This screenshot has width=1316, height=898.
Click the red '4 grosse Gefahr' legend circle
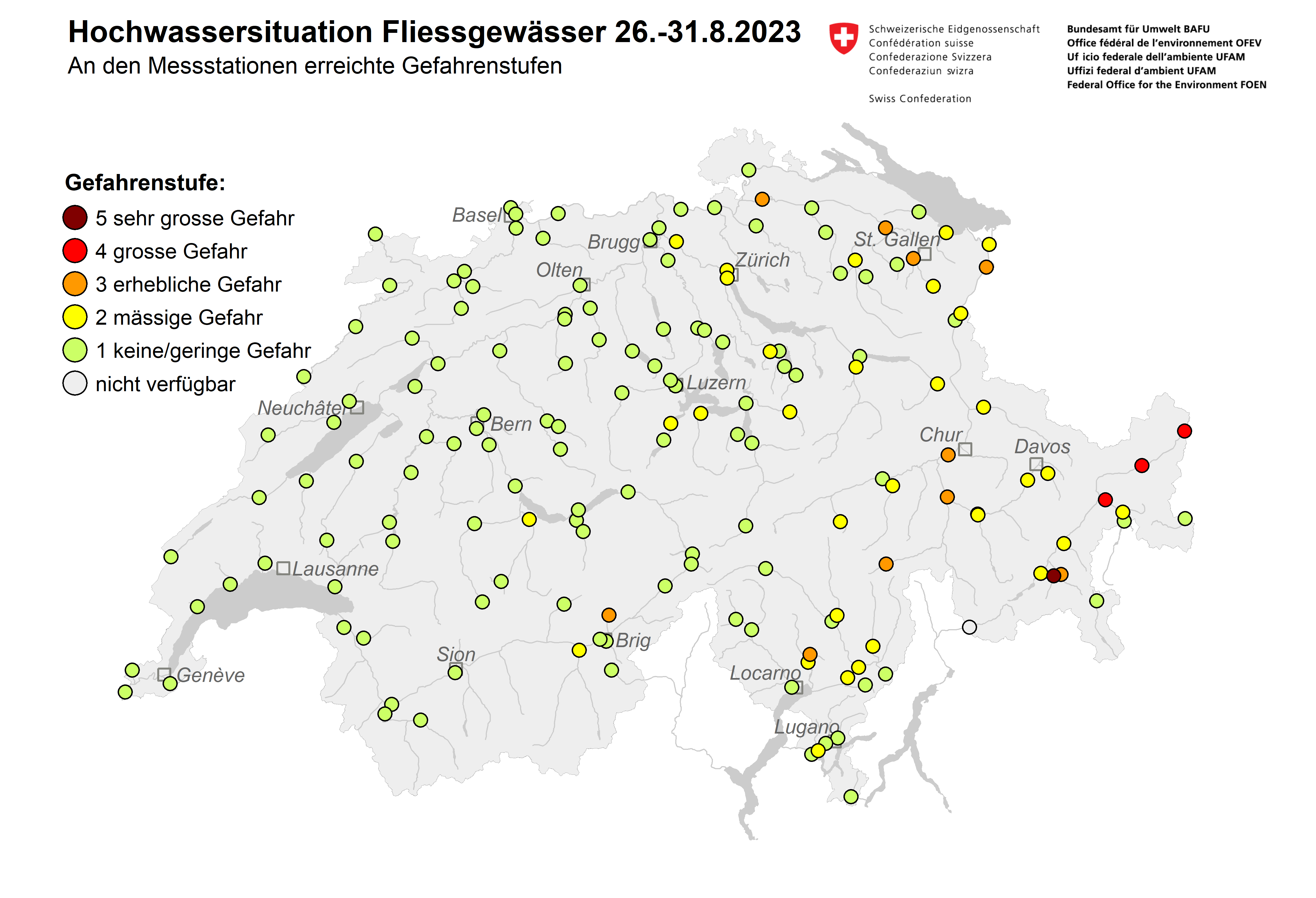75,251
